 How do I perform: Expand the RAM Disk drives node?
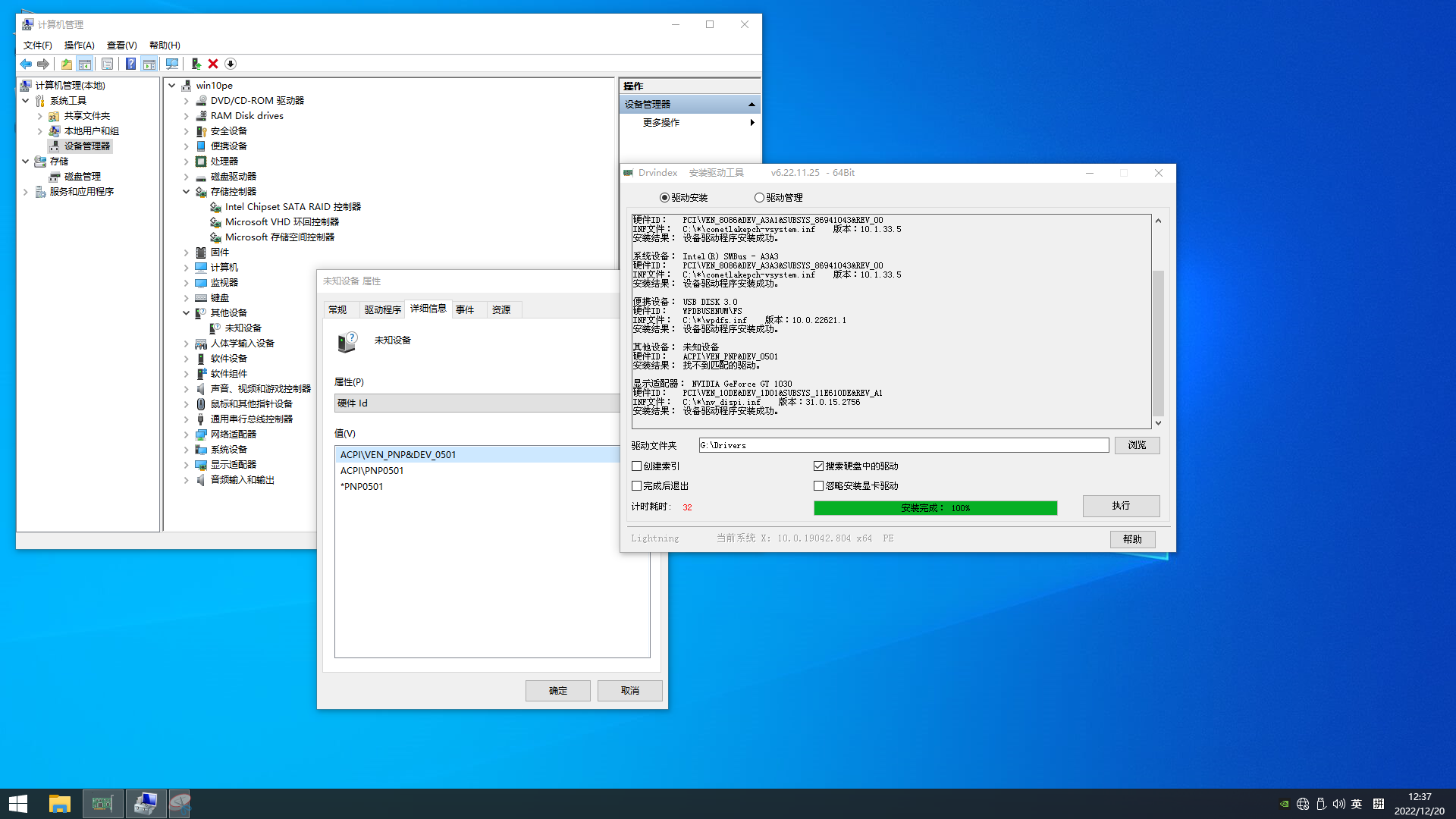click(x=187, y=116)
